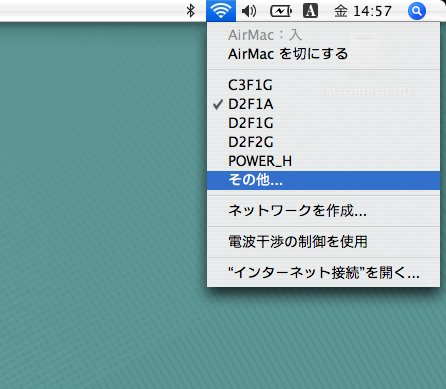Open the battery charging status icon
This screenshot has width=446, height=389.
click(x=281, y=11)
